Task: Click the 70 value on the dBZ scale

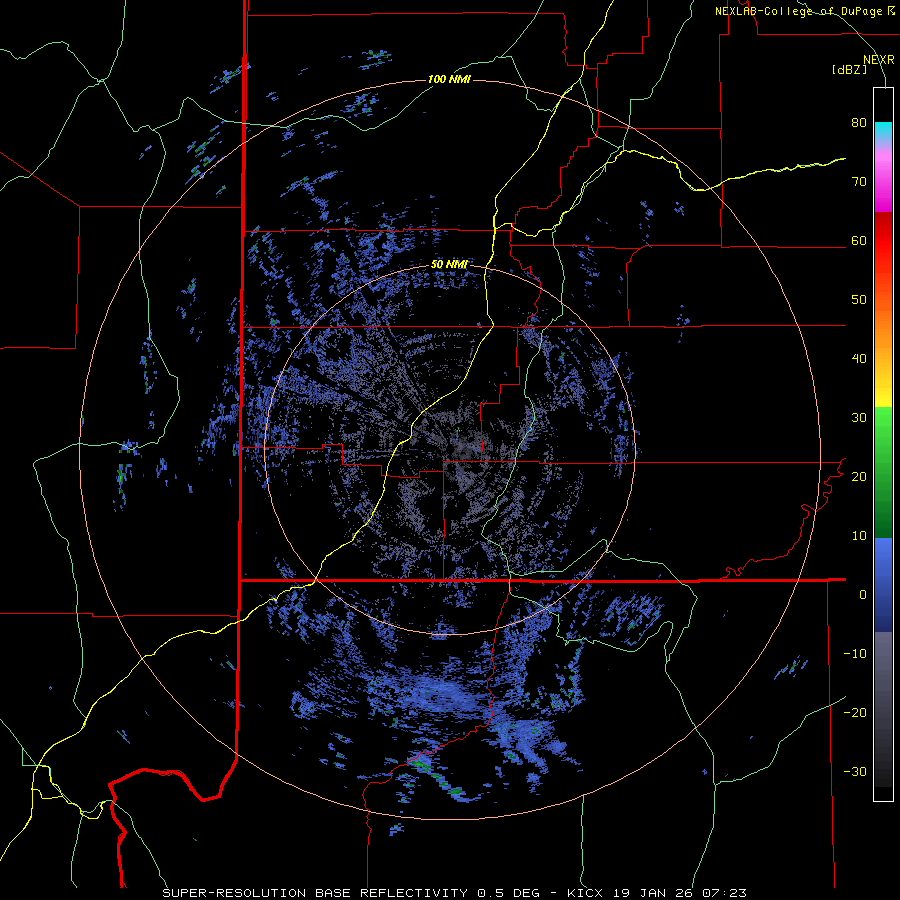Action: [859, 182]
